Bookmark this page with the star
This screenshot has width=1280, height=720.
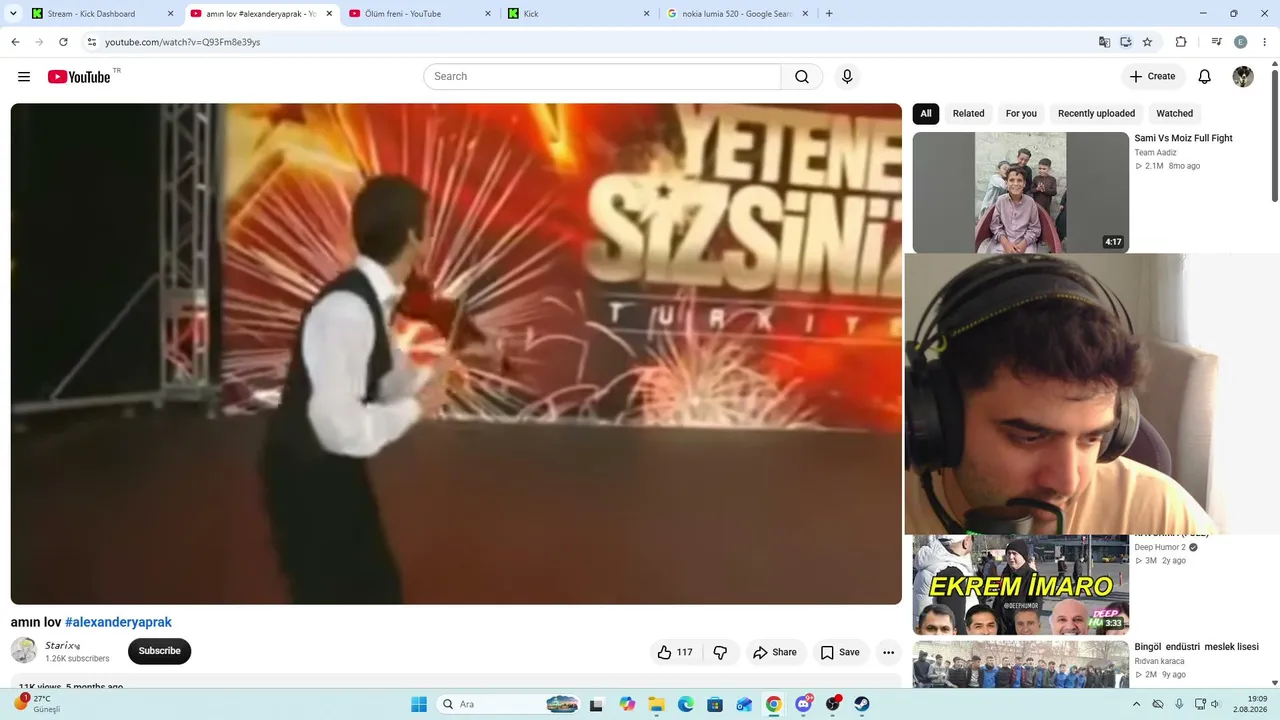pos(1148,42)
